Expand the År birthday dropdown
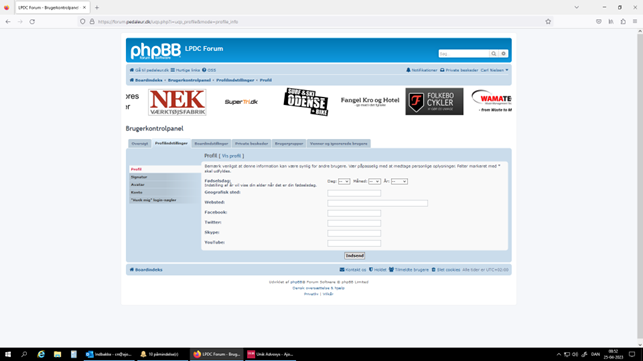Screen dimensions: 643x361 399,181
